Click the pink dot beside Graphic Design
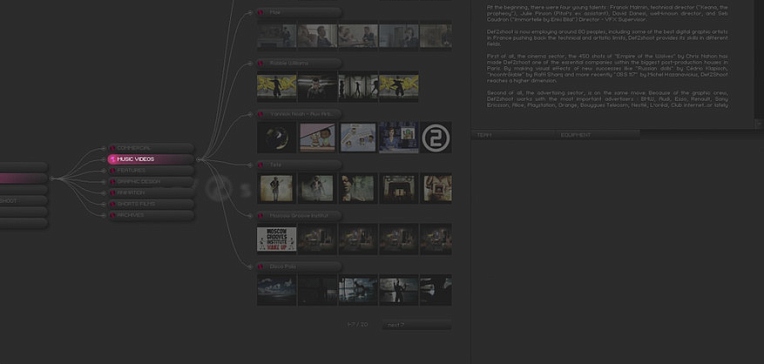The width and height of the screenshot is (764, 364). [113, 182]
